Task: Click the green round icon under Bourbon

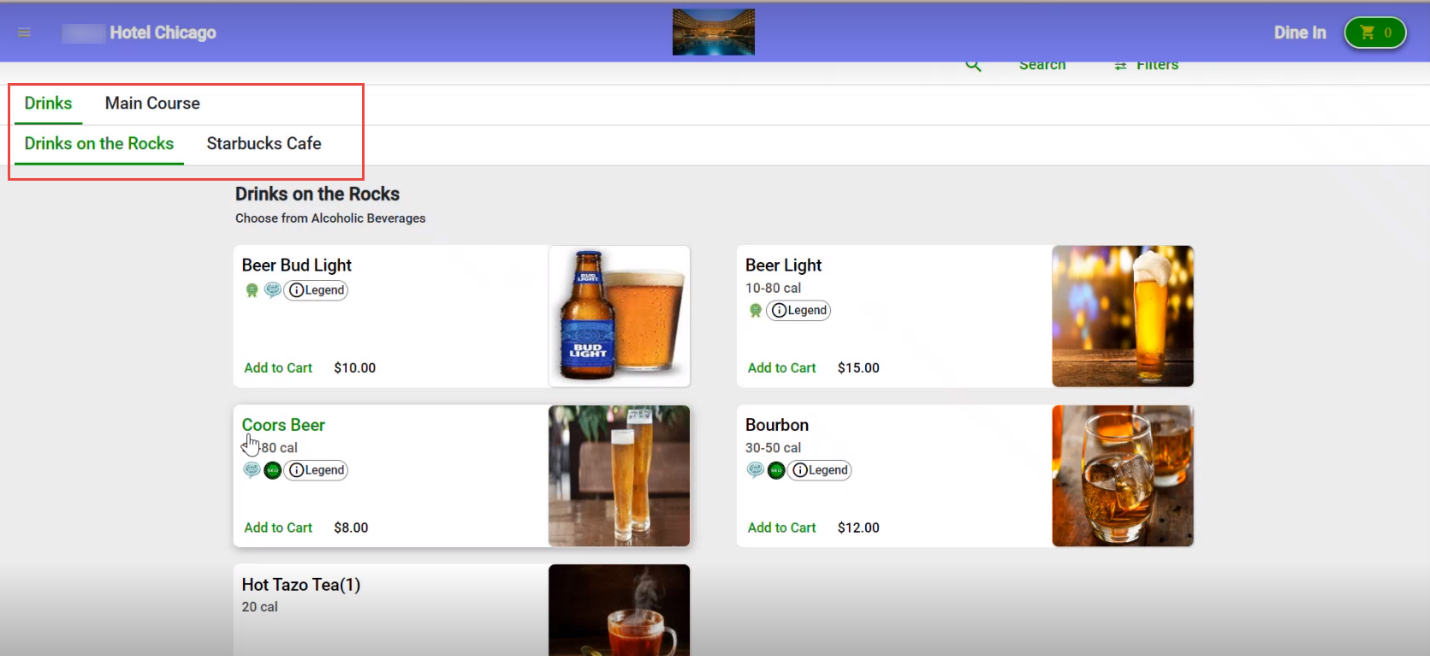Action: point(776,470)
